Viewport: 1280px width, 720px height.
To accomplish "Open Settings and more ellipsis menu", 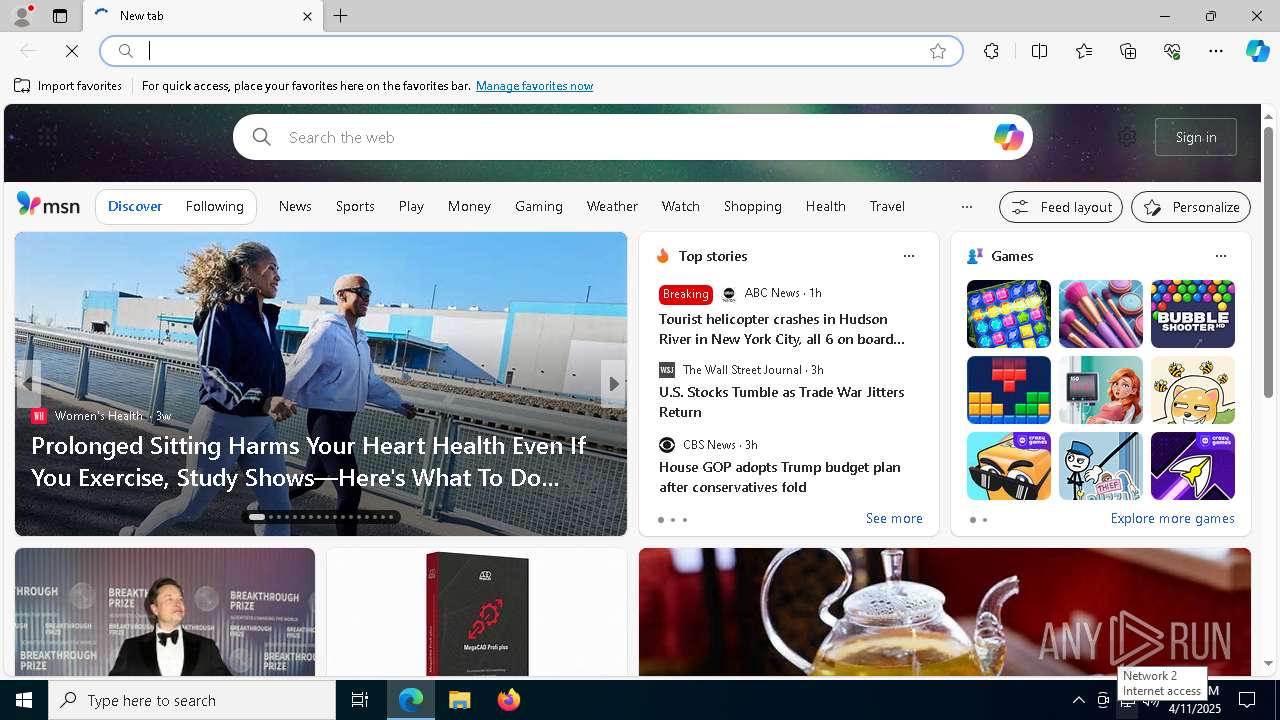I will pyautogui.click(x=1216, y=51).
